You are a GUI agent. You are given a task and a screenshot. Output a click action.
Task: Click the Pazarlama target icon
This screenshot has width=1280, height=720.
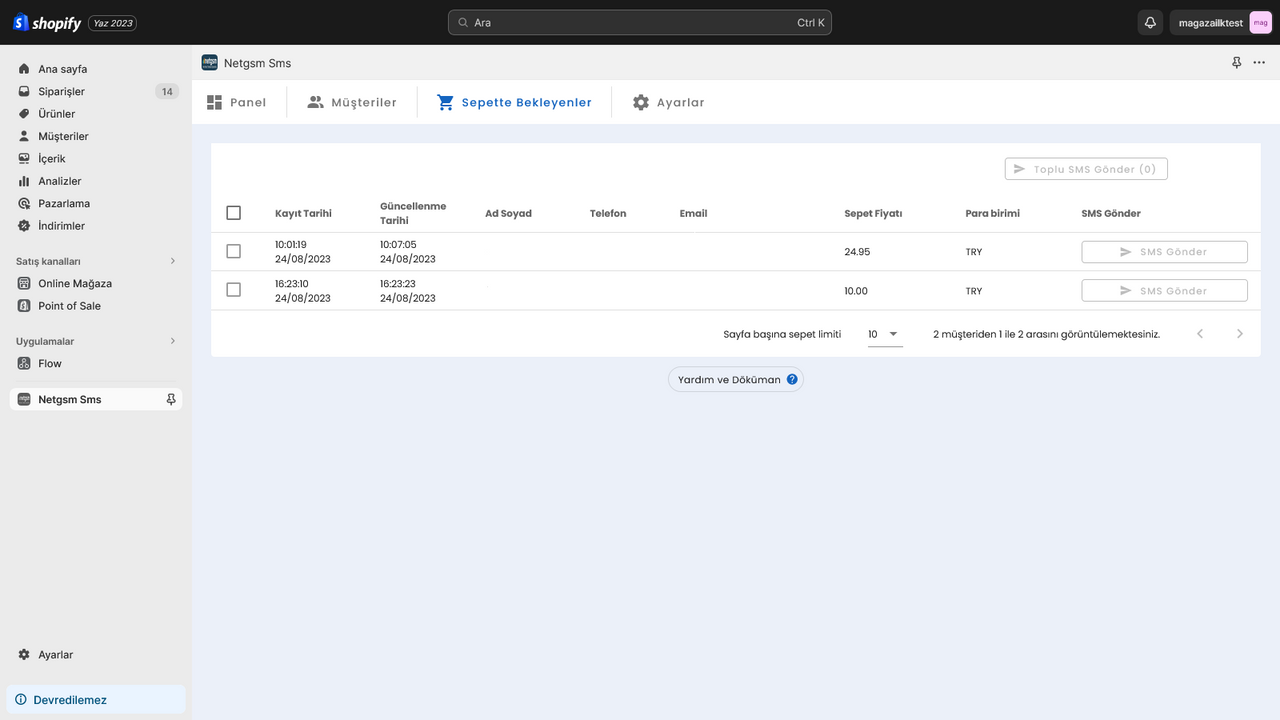coord(24,203)
